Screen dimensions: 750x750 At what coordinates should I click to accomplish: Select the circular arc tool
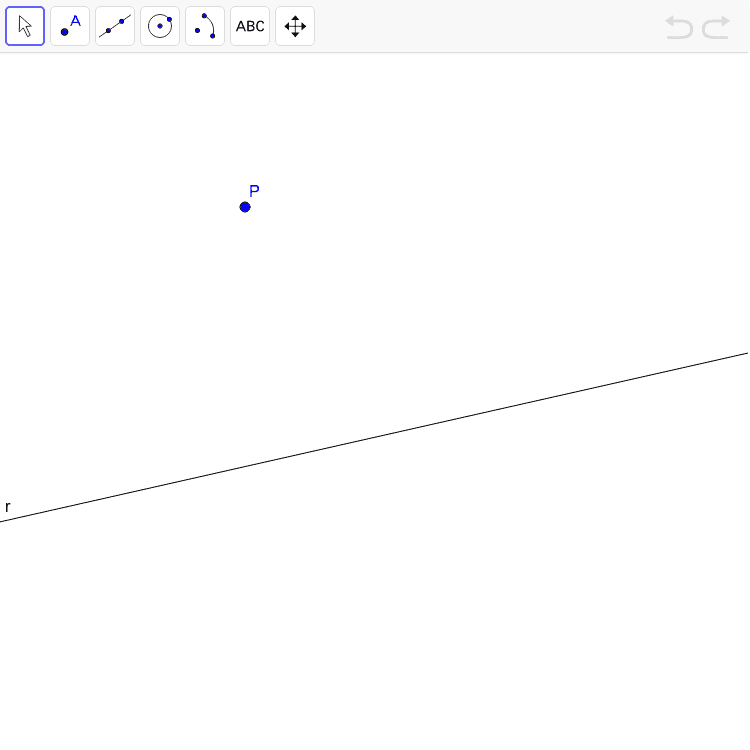pyautogui.click(x=205, y=26)
